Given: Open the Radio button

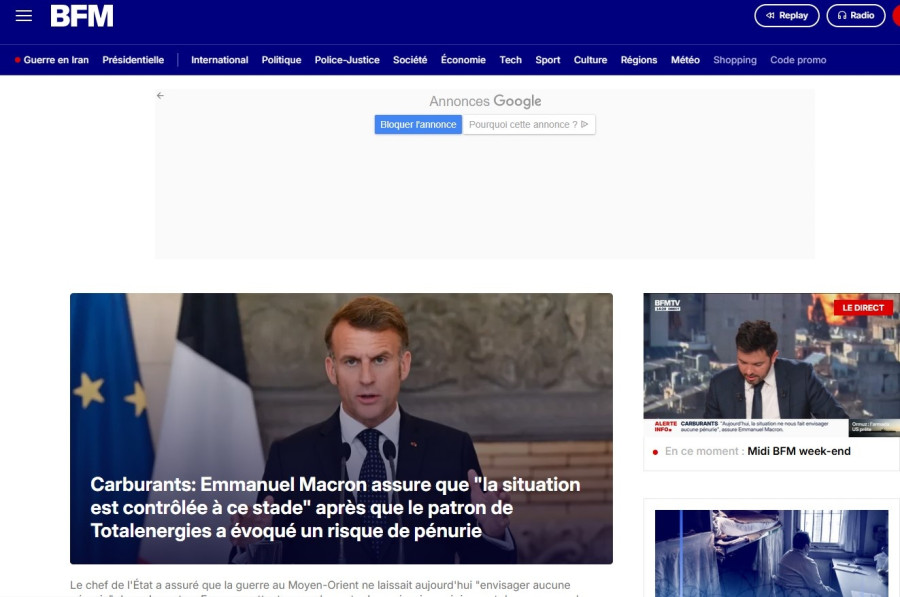Looking at the screenshot, I should (x=855, y=16).
